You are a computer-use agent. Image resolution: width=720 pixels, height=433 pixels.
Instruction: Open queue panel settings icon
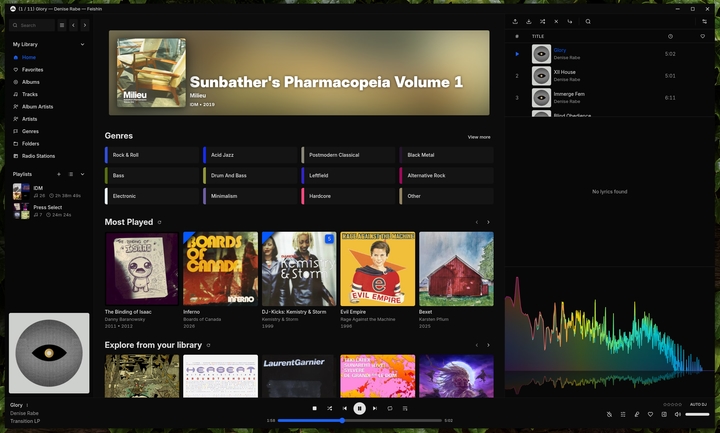[704, 22]
